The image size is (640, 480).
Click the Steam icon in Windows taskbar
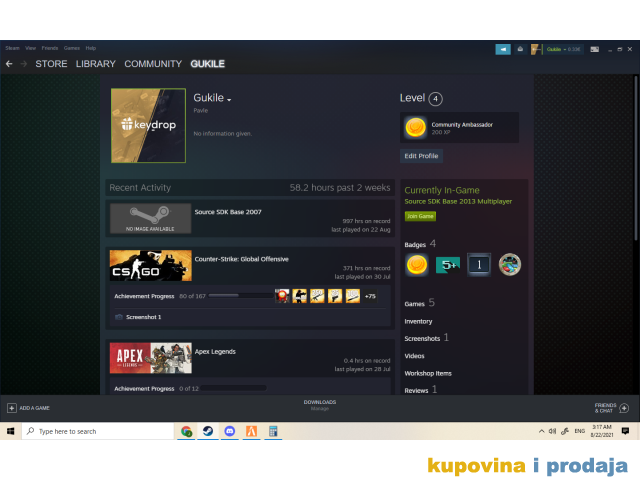(x=208, y=431)
